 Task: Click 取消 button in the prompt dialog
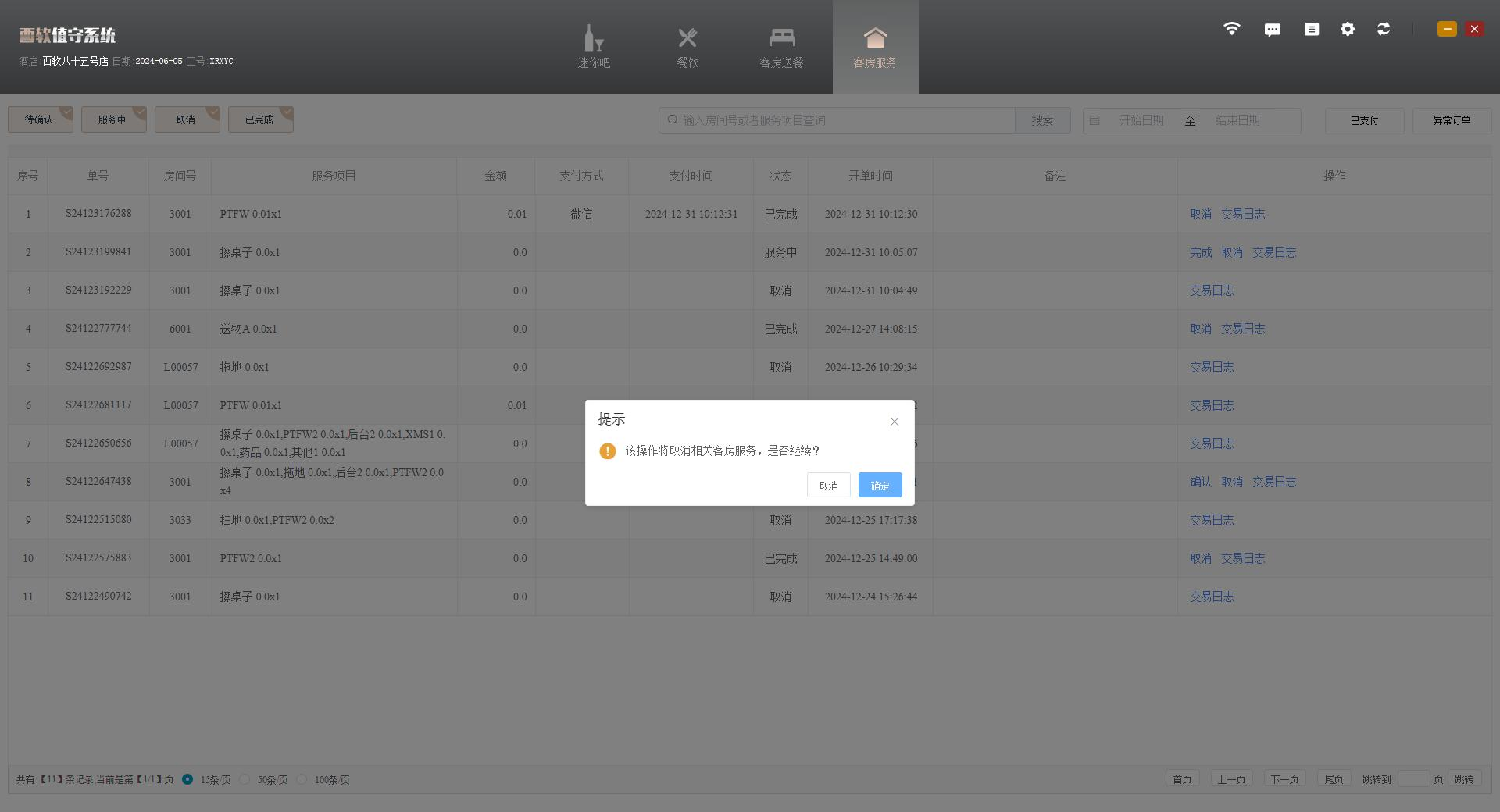[x=828, y=485]
